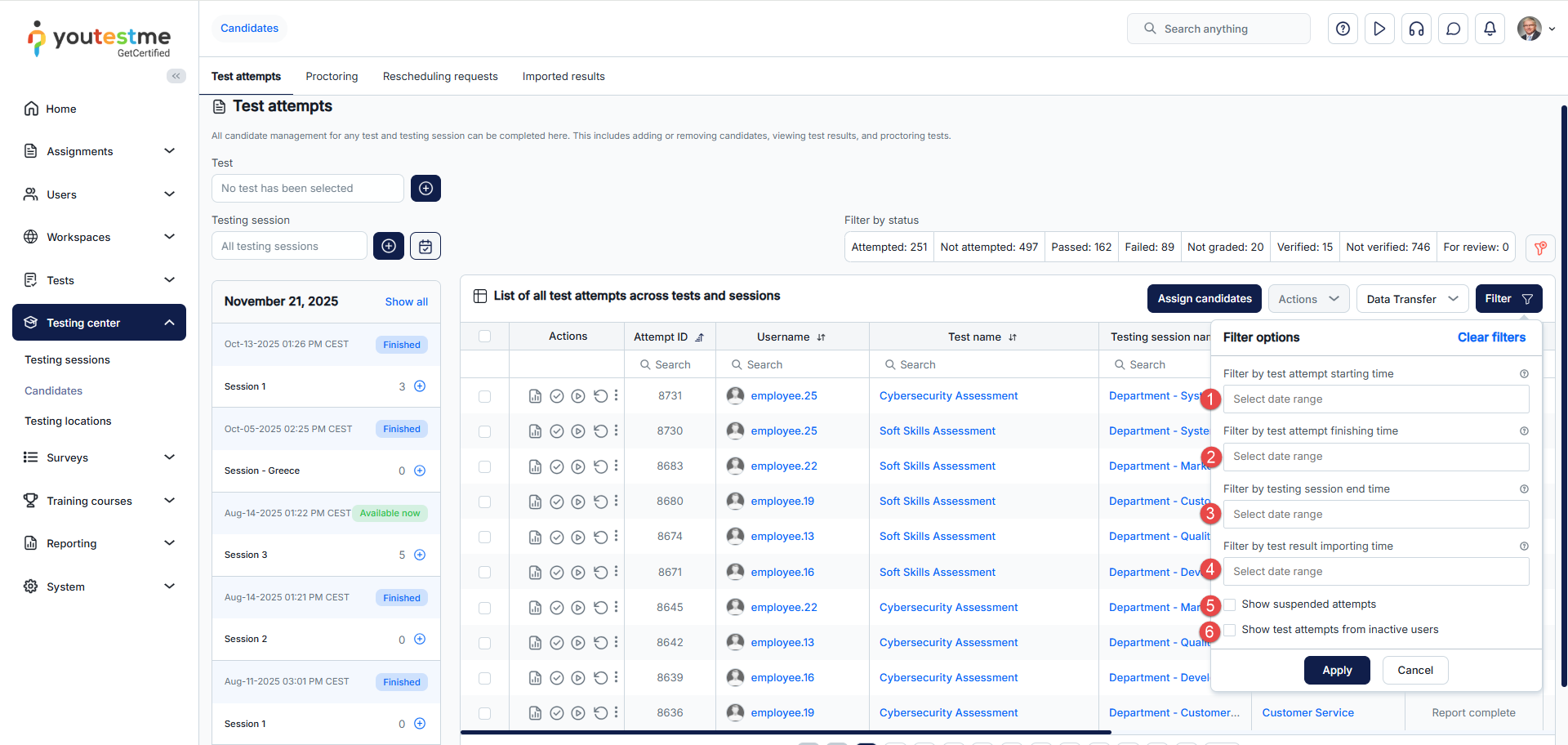Image resolution: width=1568 pixels, height=745 pixels.
Task: Open the Actions dropdown
Action: click(x=1307, y=299)
